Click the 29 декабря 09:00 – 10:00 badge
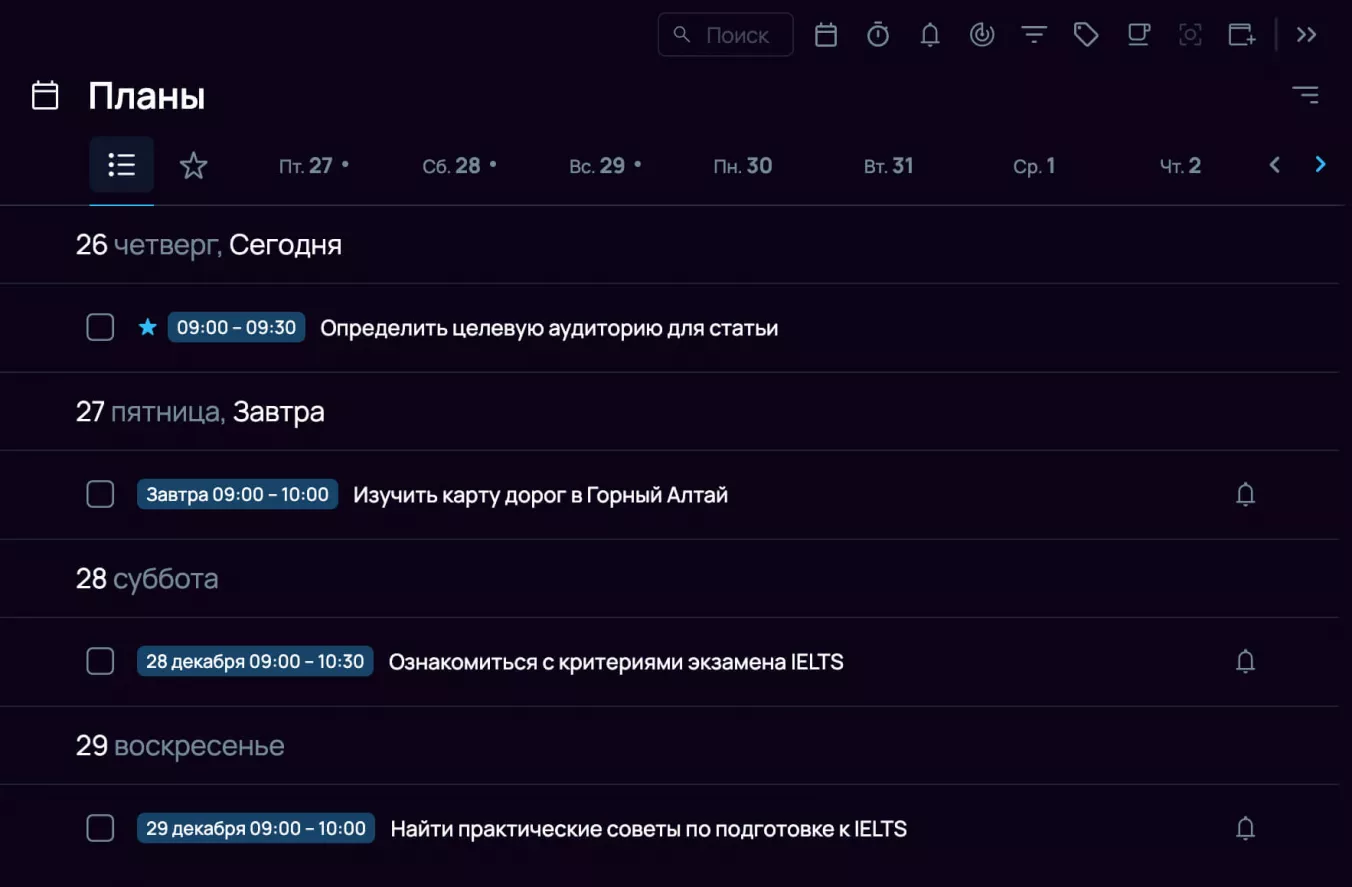 point(256,828)
